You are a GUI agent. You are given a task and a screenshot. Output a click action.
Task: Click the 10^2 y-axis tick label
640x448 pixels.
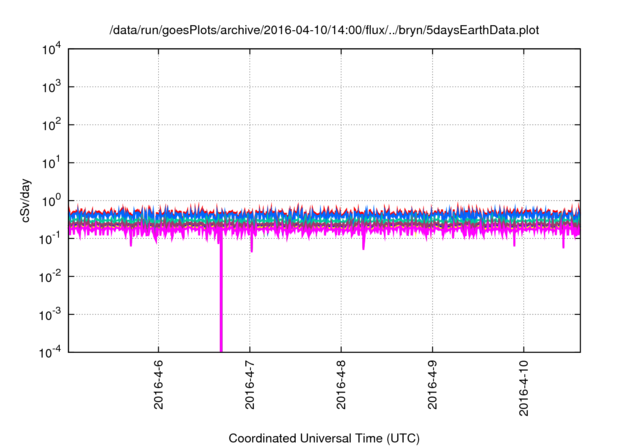click(x=51, y=125)
